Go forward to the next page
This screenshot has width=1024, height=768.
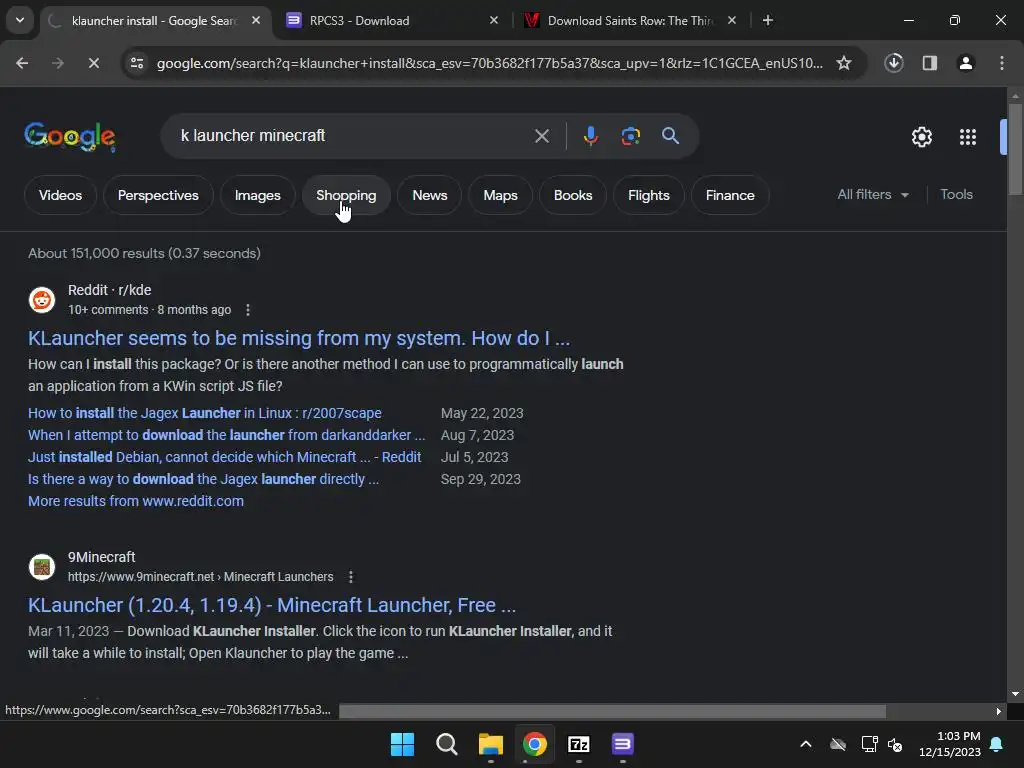57,63
